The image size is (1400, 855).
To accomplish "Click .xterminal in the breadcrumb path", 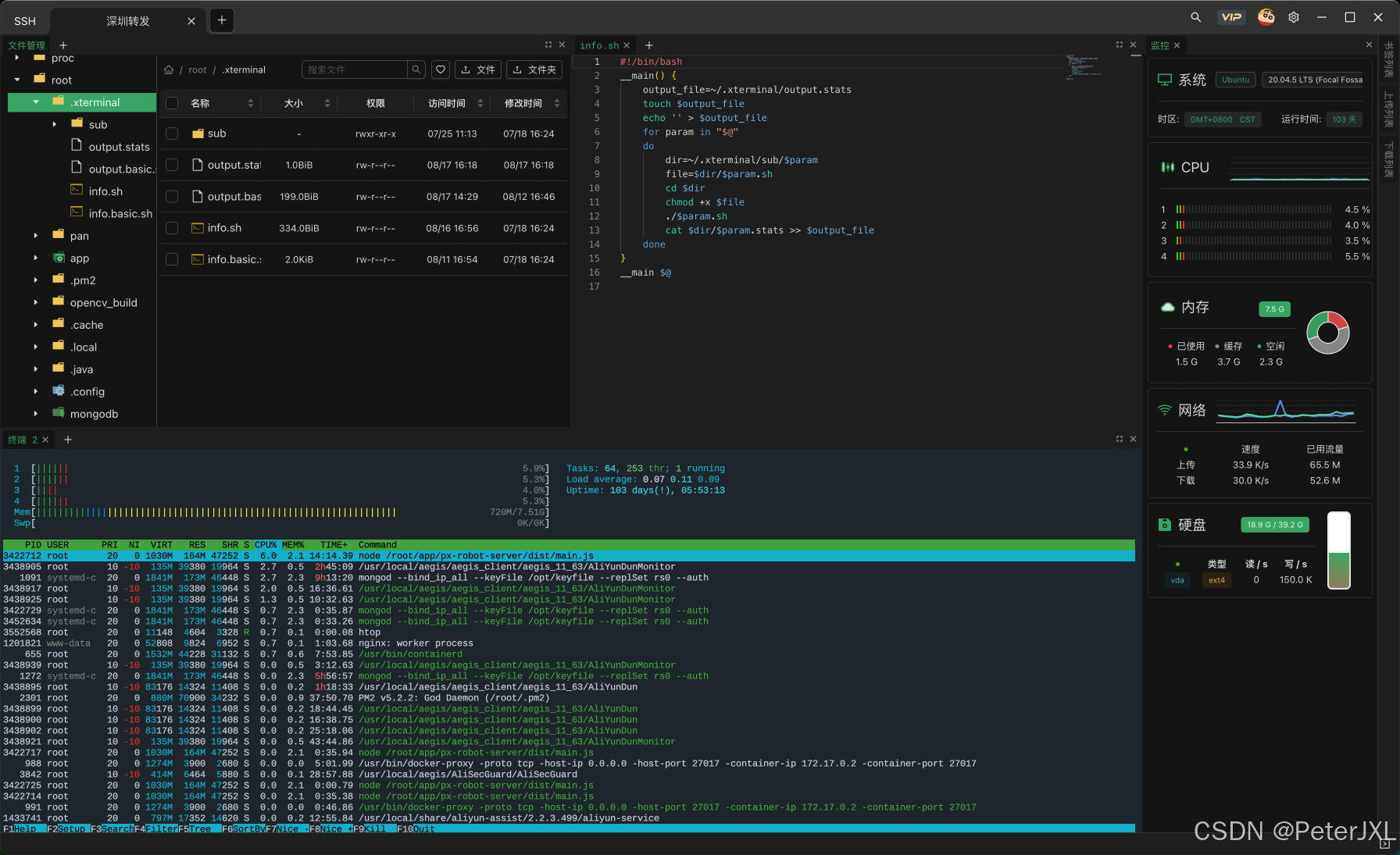I will point(244,69).
